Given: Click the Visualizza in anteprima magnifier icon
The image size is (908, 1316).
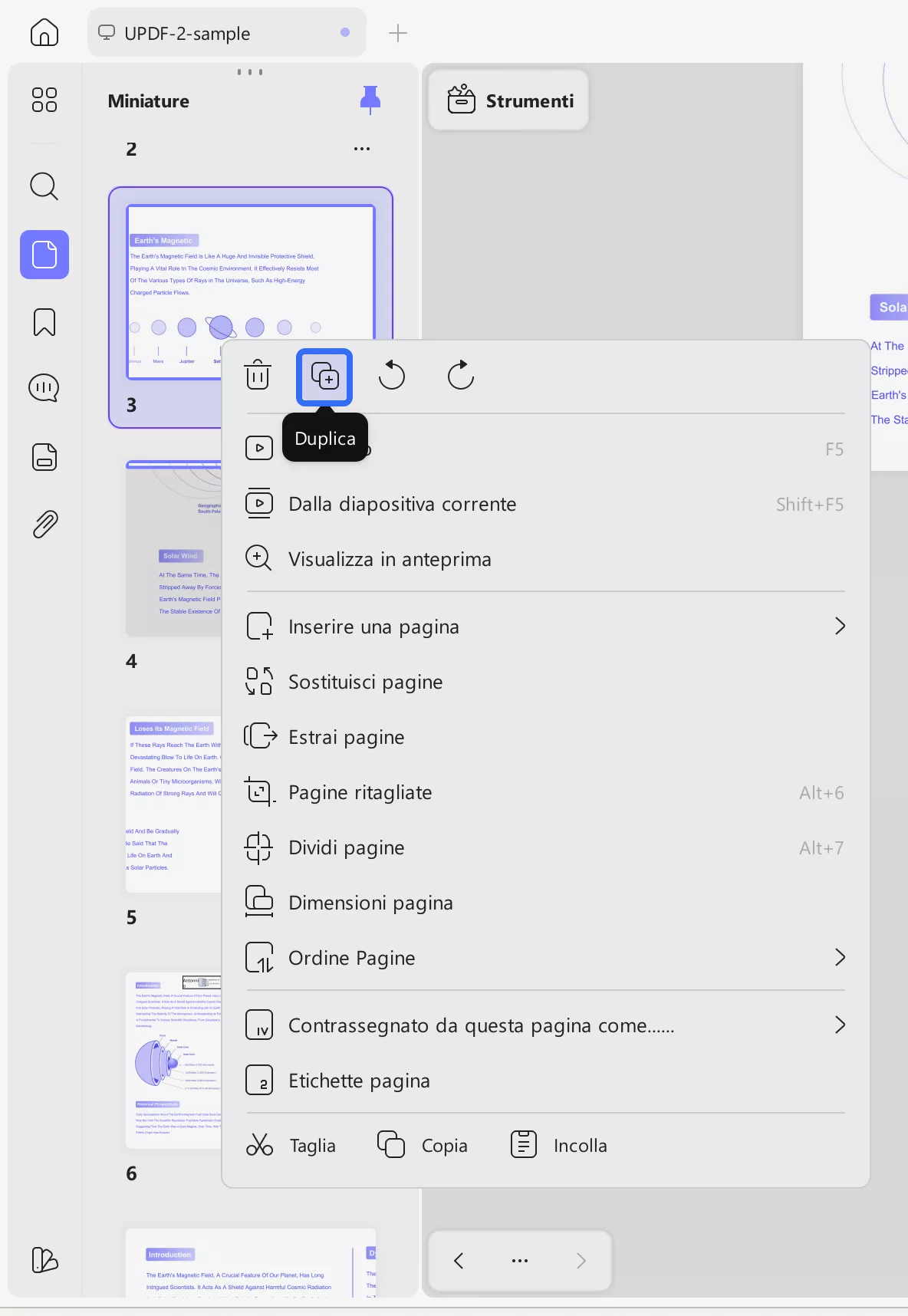Looking at the screenshot, I should [259, 559].
